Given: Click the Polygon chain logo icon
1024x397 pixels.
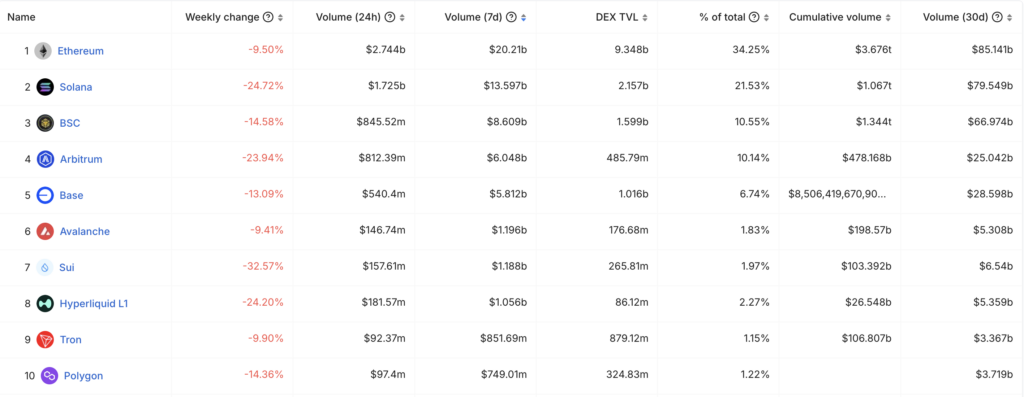Looking at the screenshot, I should coord(50,375).
